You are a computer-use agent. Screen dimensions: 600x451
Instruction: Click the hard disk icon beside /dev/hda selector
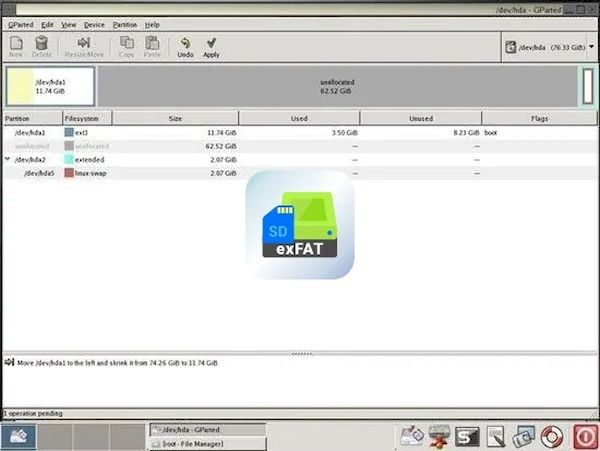511,47
